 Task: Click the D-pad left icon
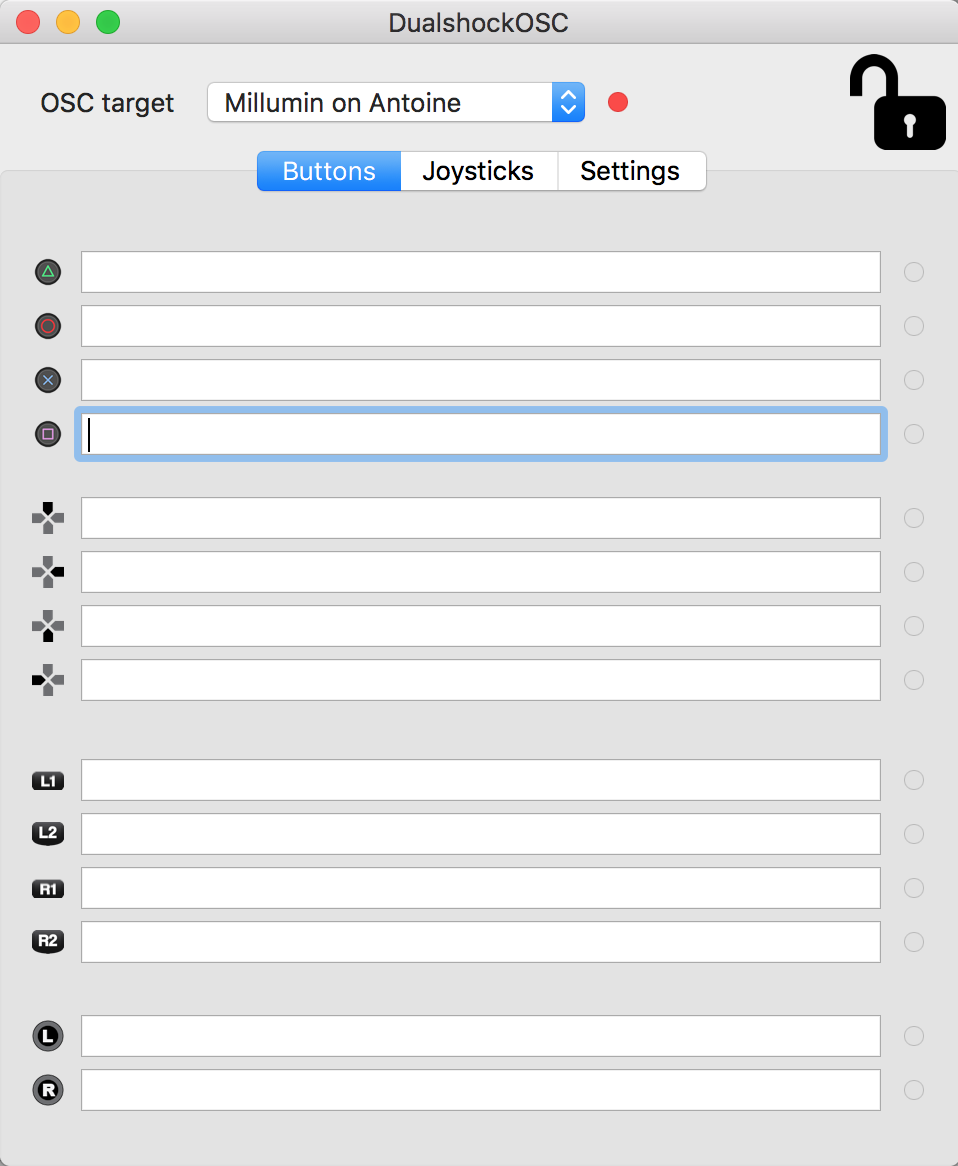tap(48, 680)
